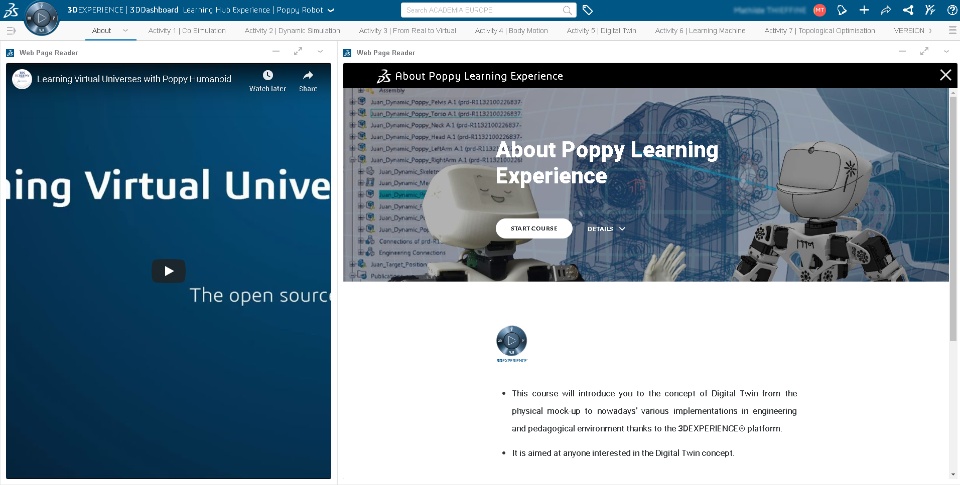Viewport: 960px width, 485px height.
Task: Click left Web Page Reader widget icon
Action: 10,53
